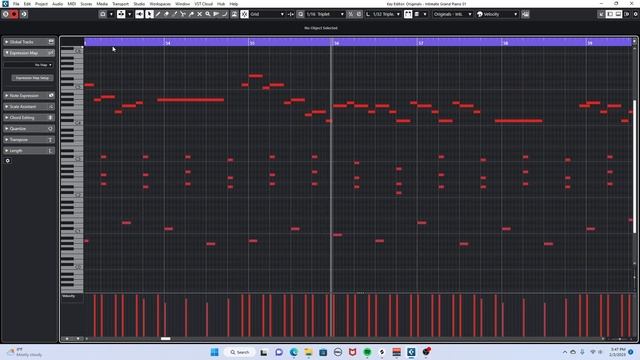Toggle the lower zone visibility button
640x360 pixels.
[x=618, y=14]
